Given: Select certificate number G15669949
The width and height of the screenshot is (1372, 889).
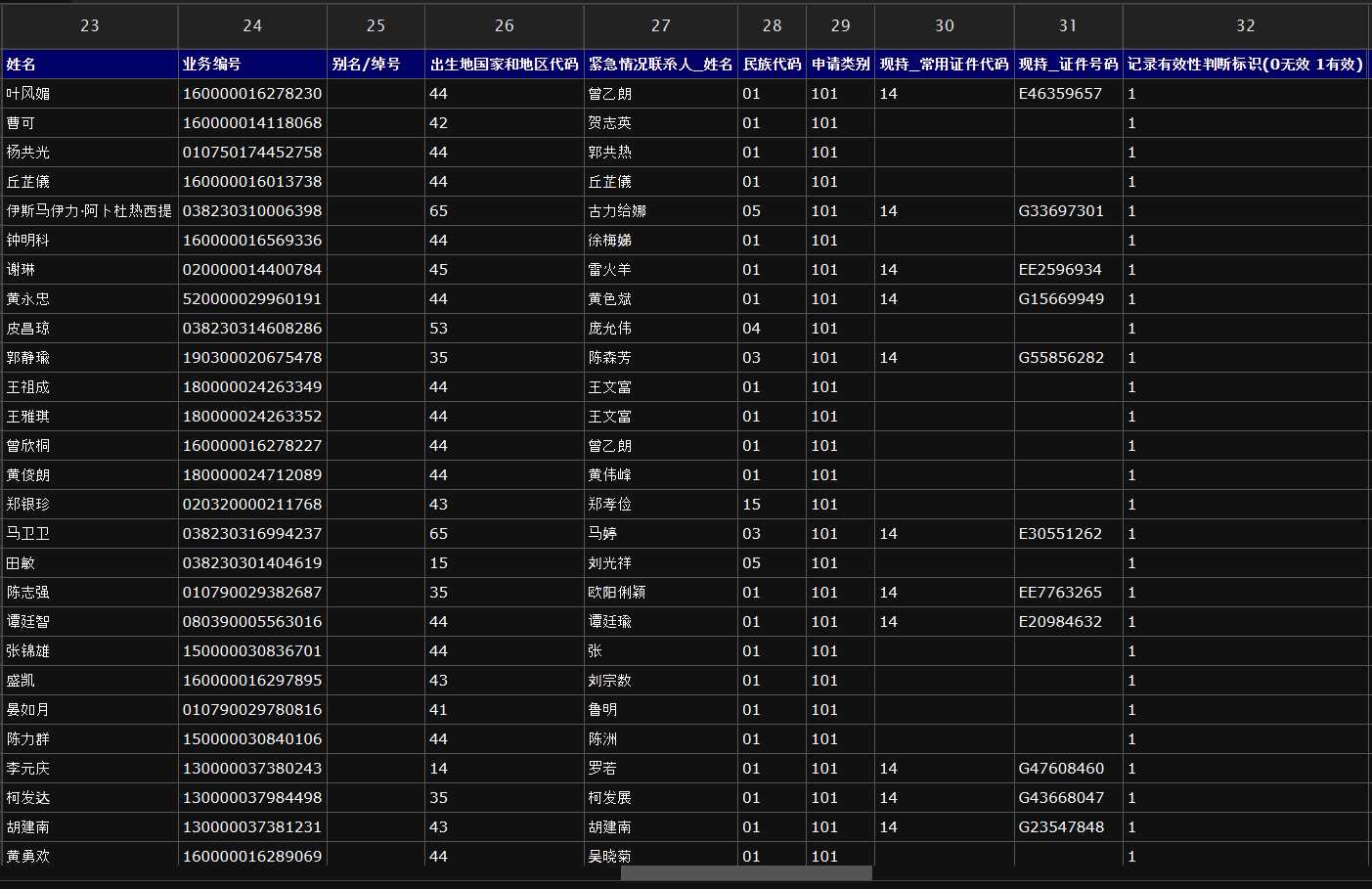Looking at the screenshot, I should click(x=1068, y=299).
